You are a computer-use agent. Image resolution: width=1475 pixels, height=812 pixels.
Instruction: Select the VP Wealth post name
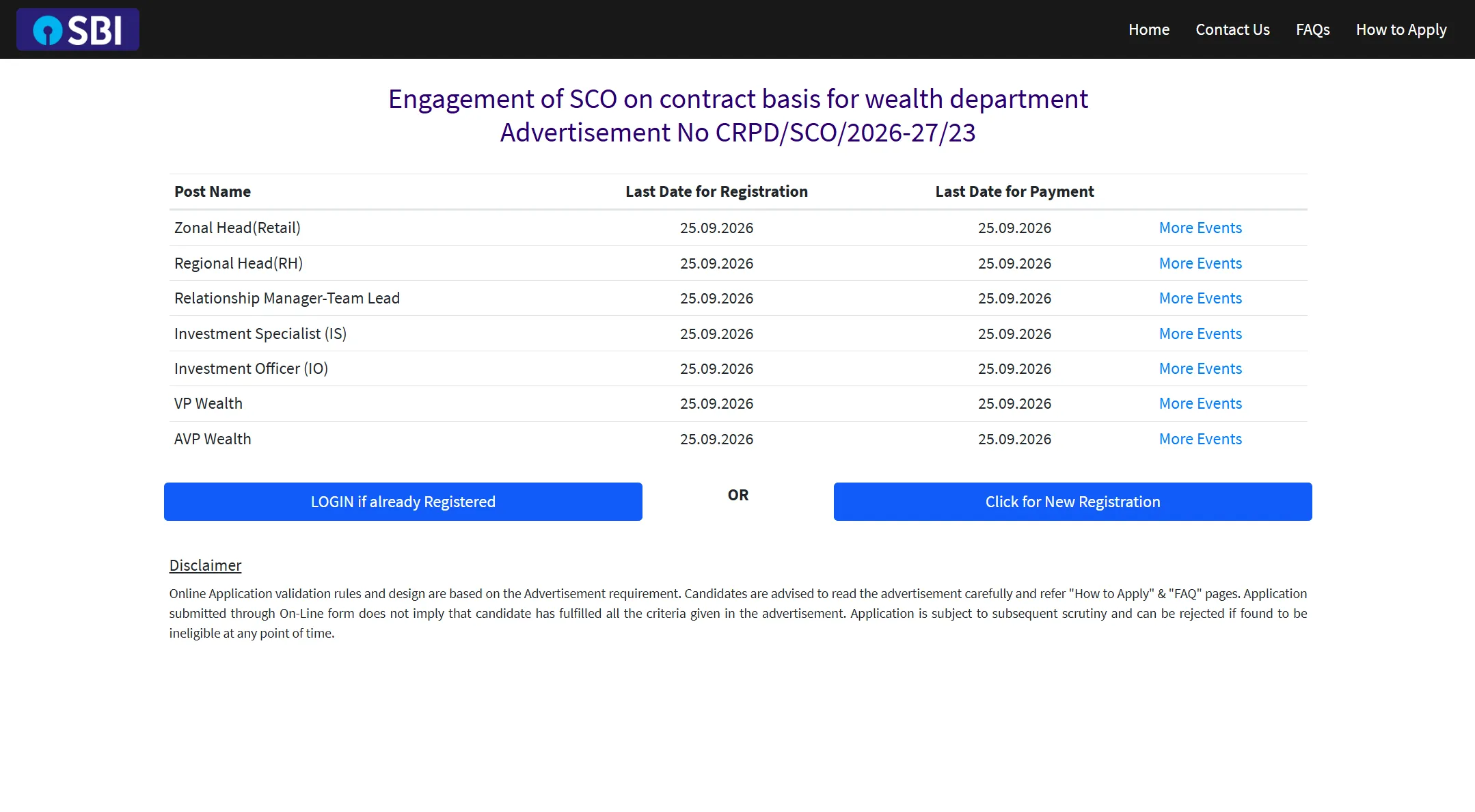(208, 403)
